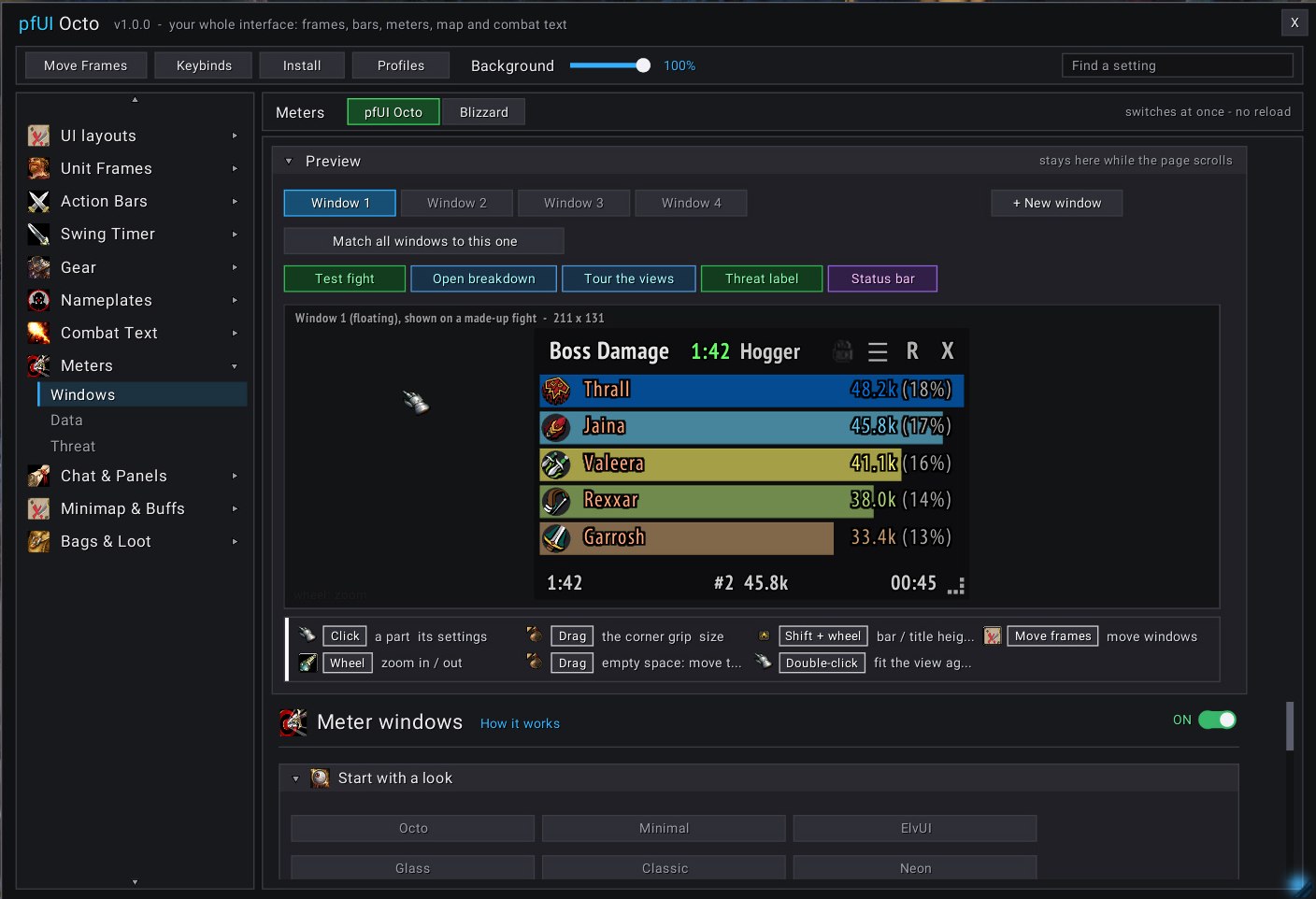1316x899 pixels.
Task: Collapse the Preview section triangle
Action: tap(289, 162)
